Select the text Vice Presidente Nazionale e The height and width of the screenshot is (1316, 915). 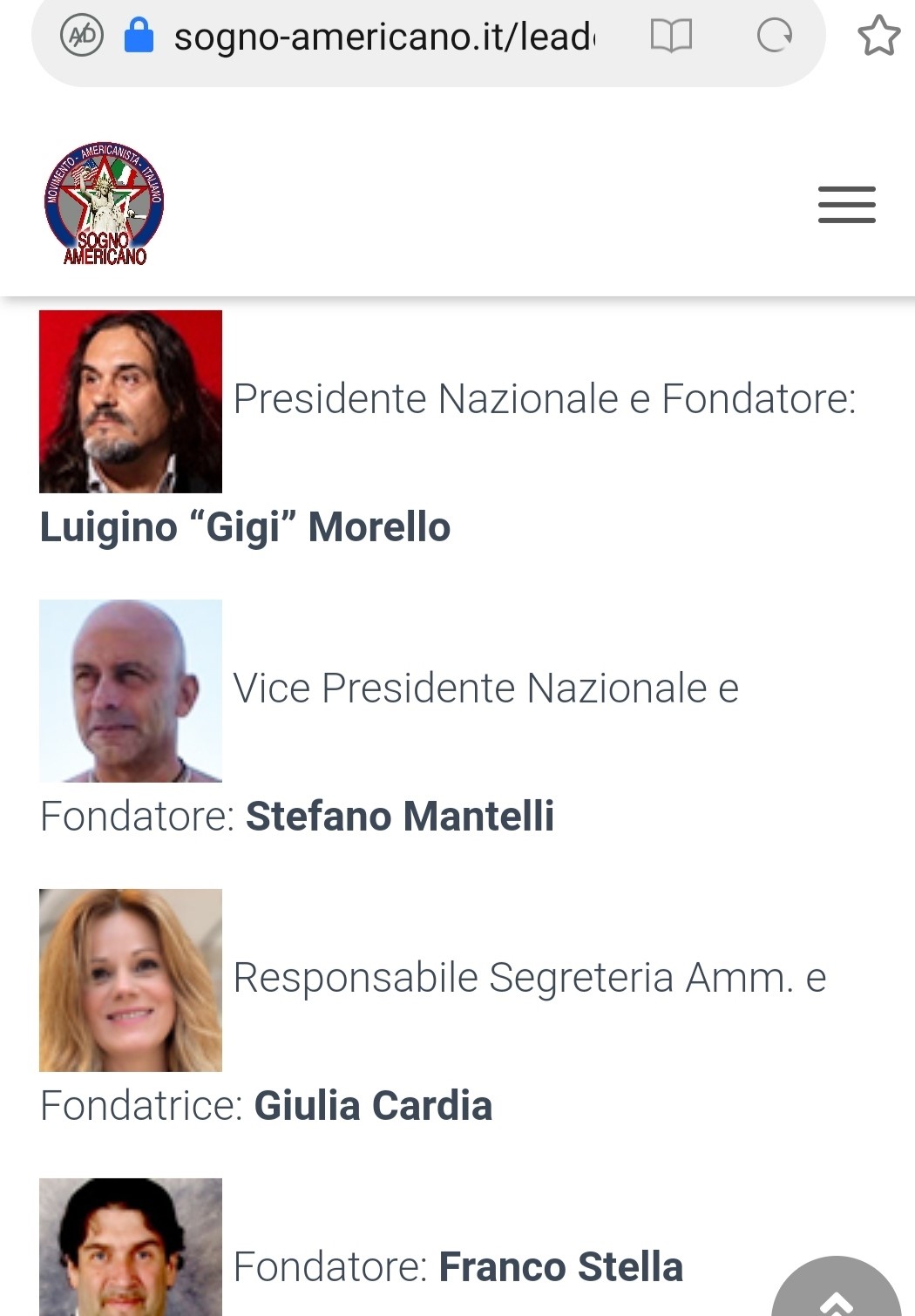[x=486, y=689]
